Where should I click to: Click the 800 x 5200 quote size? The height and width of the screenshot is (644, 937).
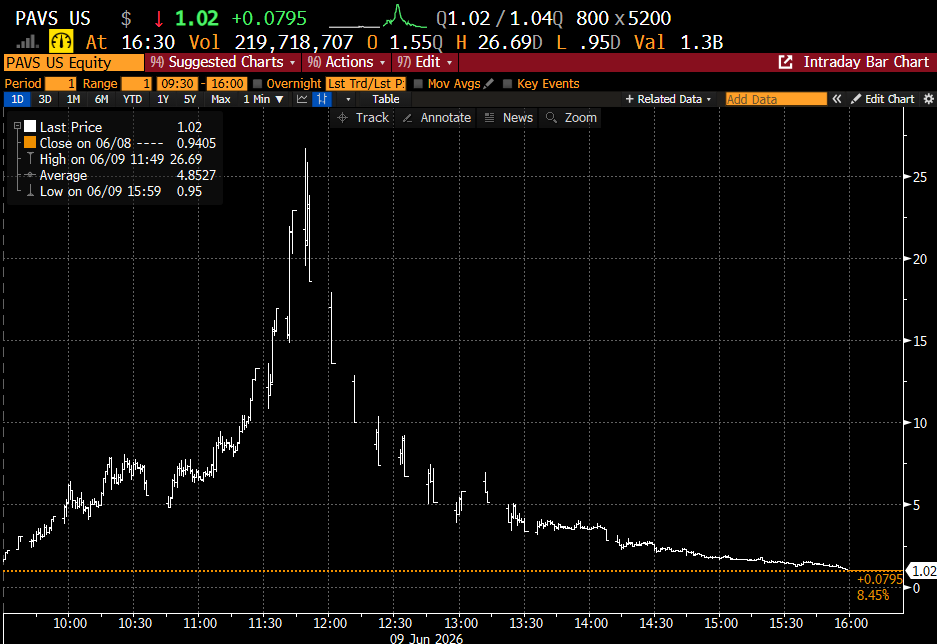[623, 18]
